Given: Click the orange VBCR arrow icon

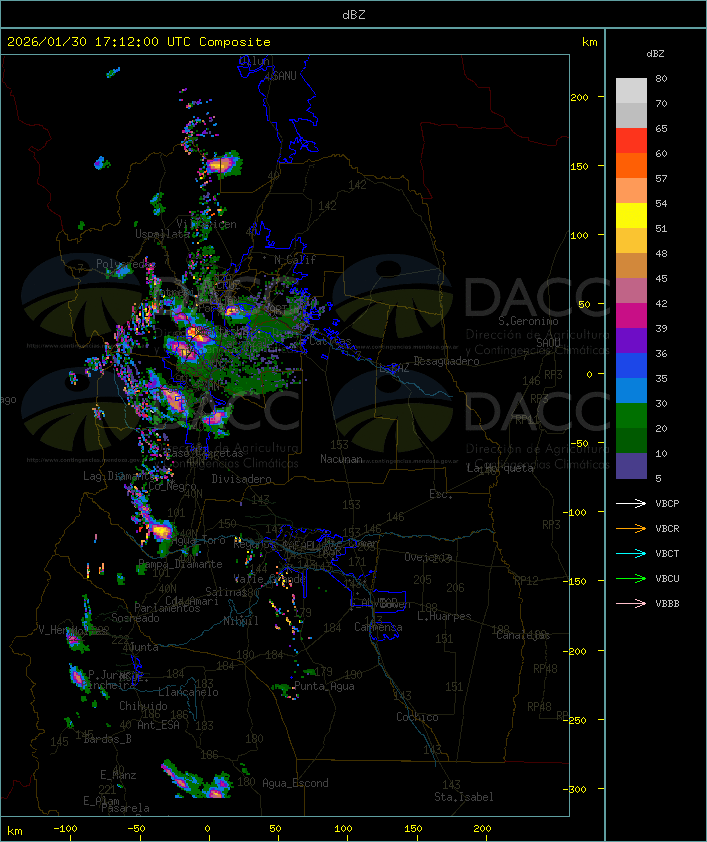Looking at the screenshot, I should point(632,528).
